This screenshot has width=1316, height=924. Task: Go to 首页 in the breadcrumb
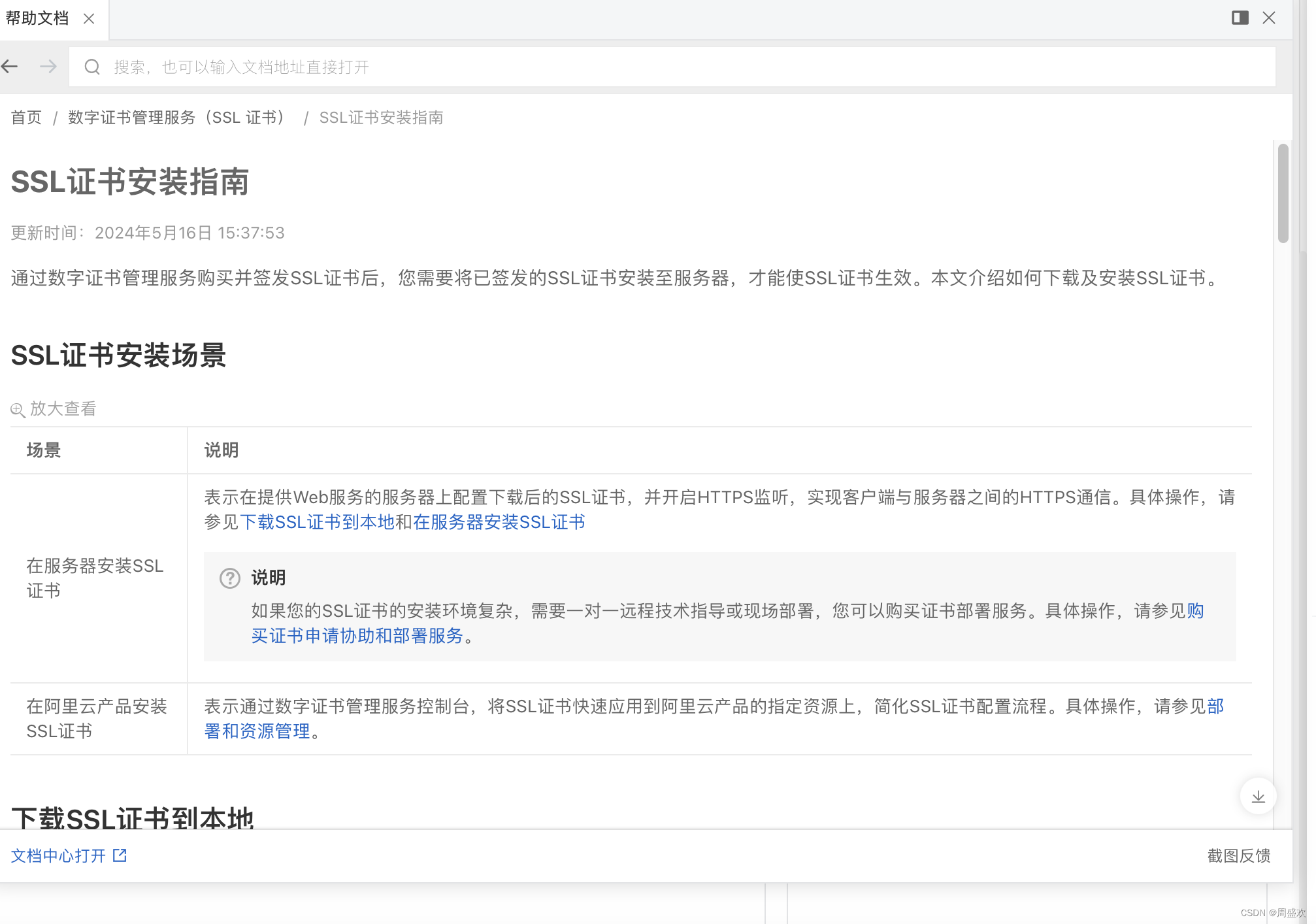(26, 118)
